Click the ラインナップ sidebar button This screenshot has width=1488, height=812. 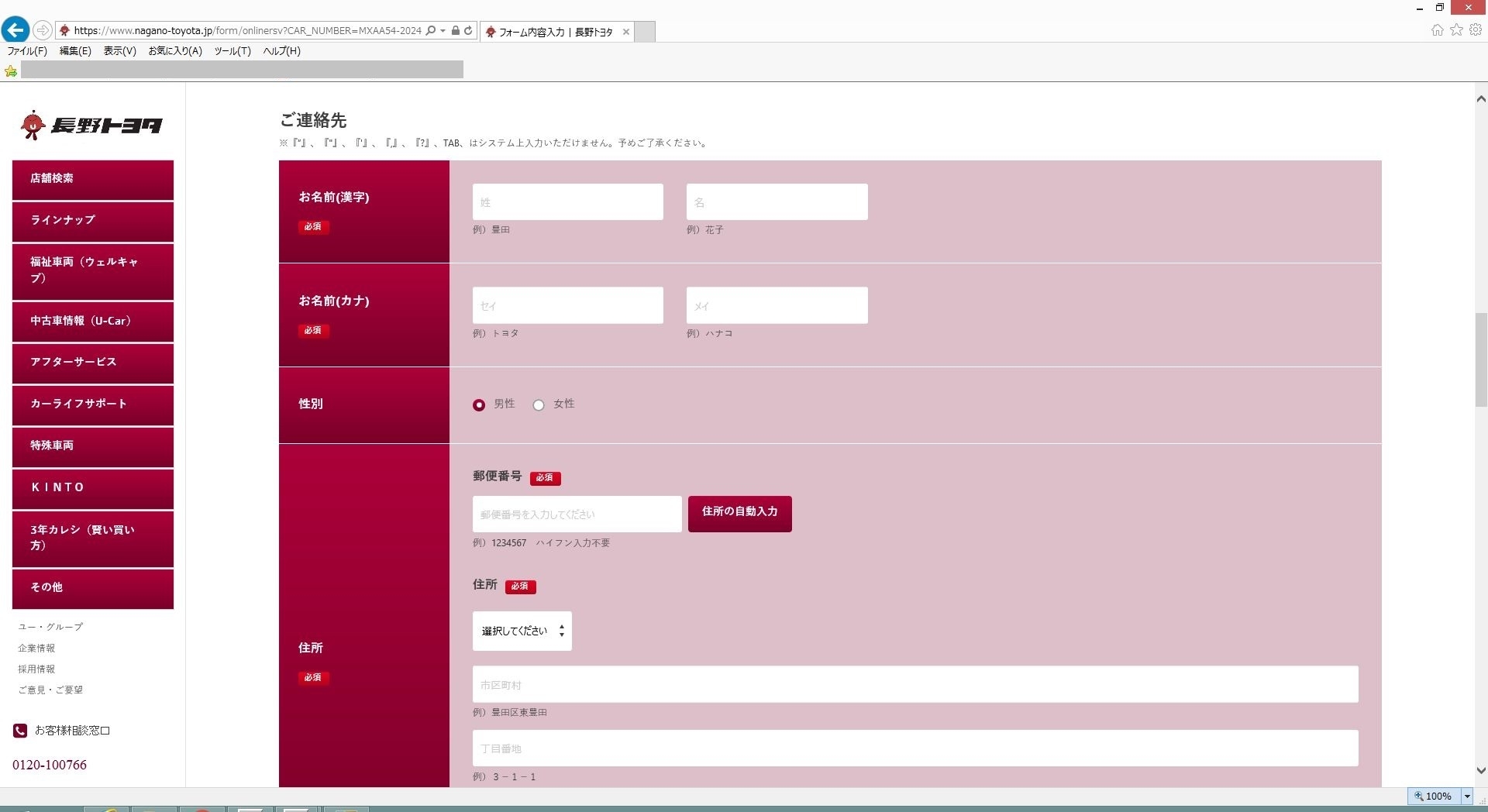click(x=93, y=222)
